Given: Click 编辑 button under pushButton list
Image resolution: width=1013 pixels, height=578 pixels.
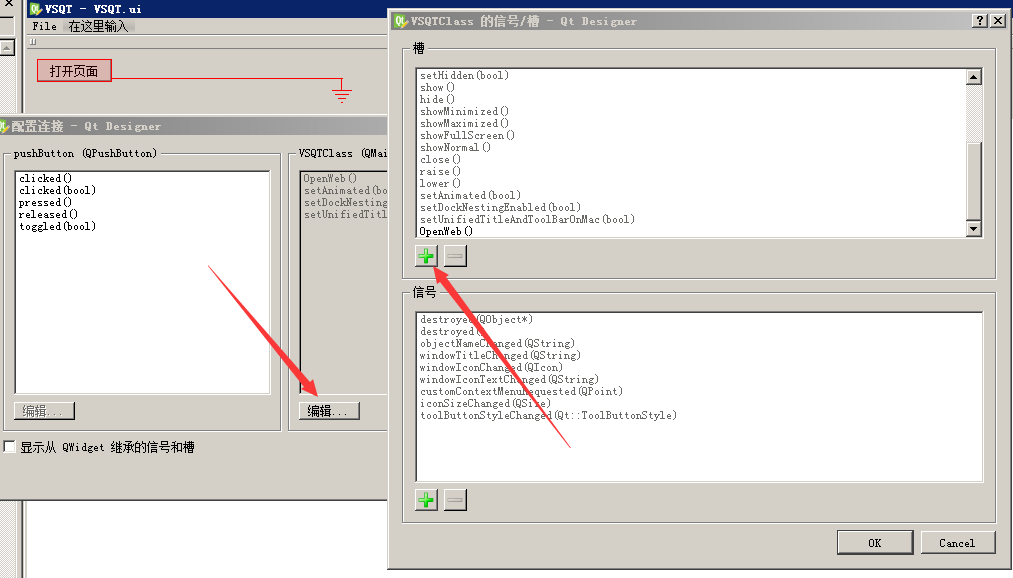Looking at the screenshot, I should point(45,411).
